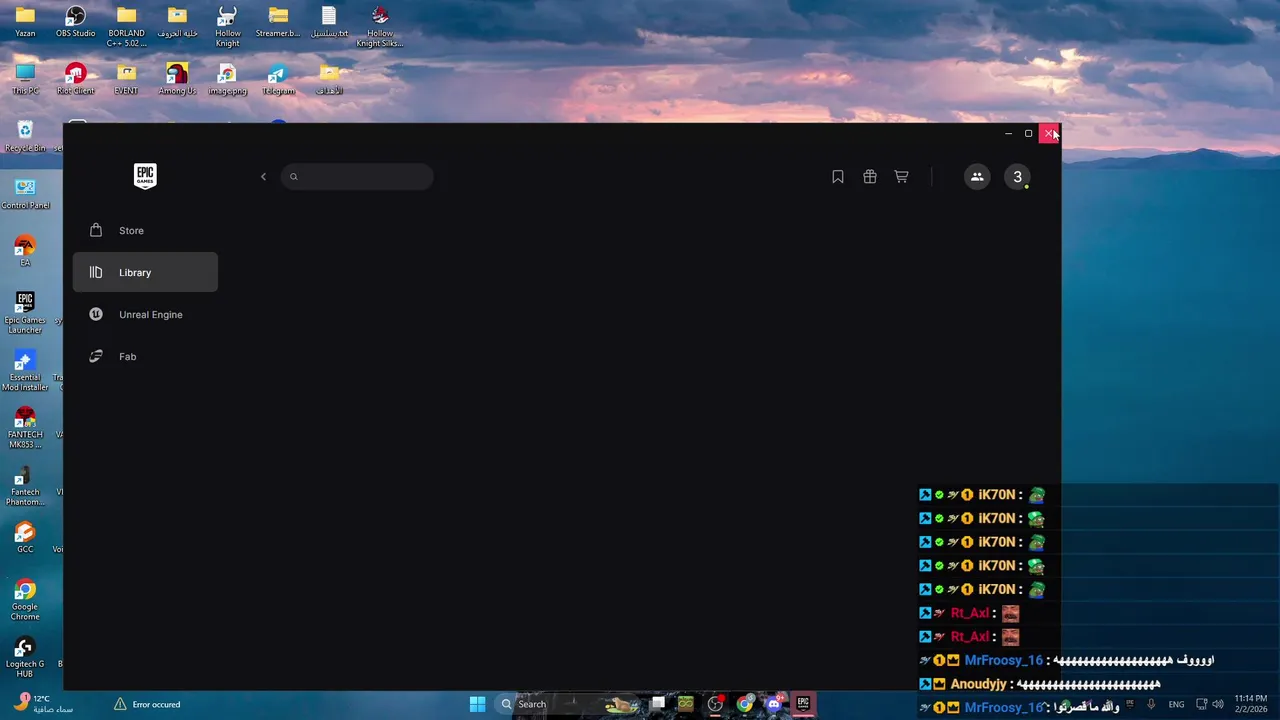Image resolution: width=1280 pixels, height=720 pixels.
Task: Open the weather widget showing 12°C
Action: click(x=44, y=704)
